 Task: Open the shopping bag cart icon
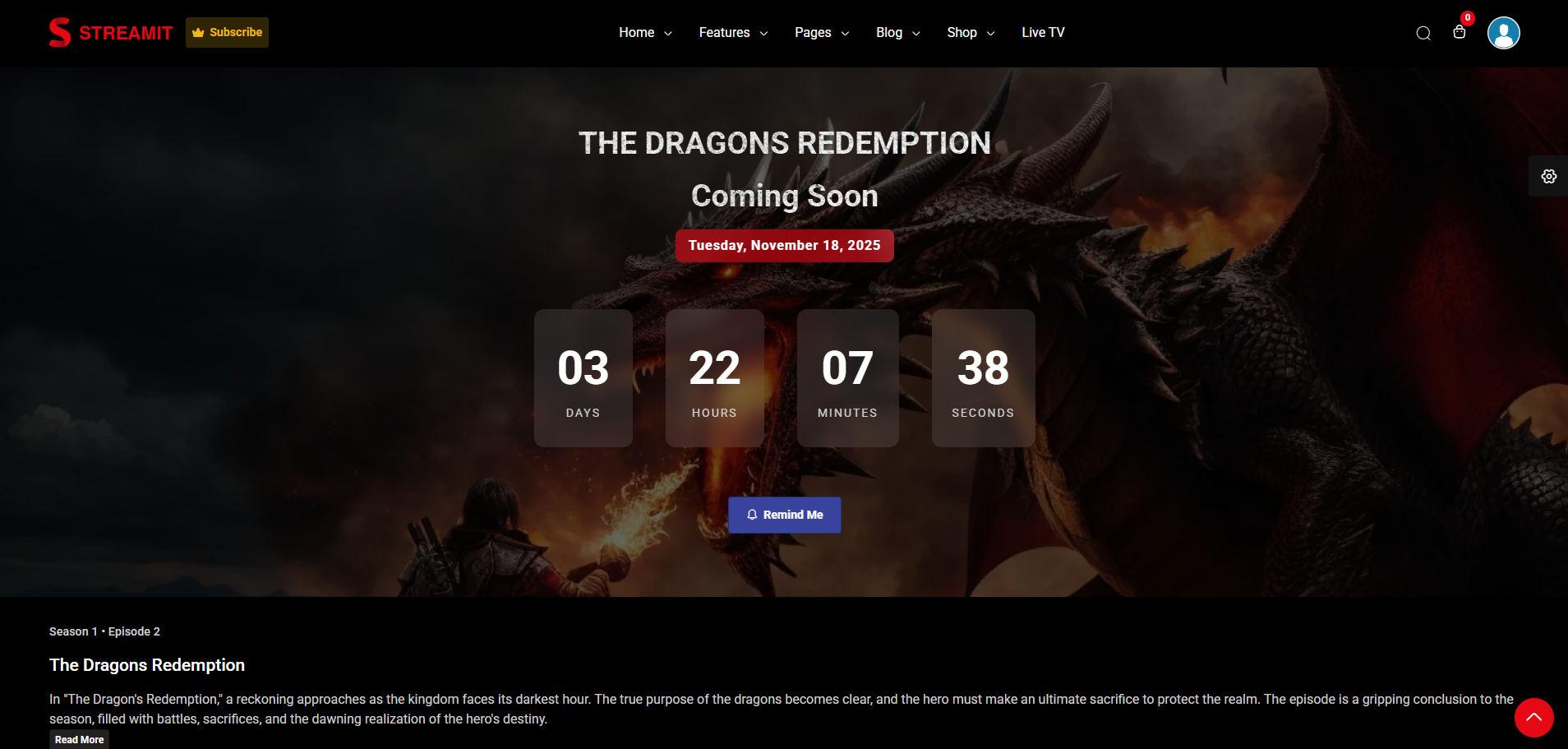tap(1460, 32)
